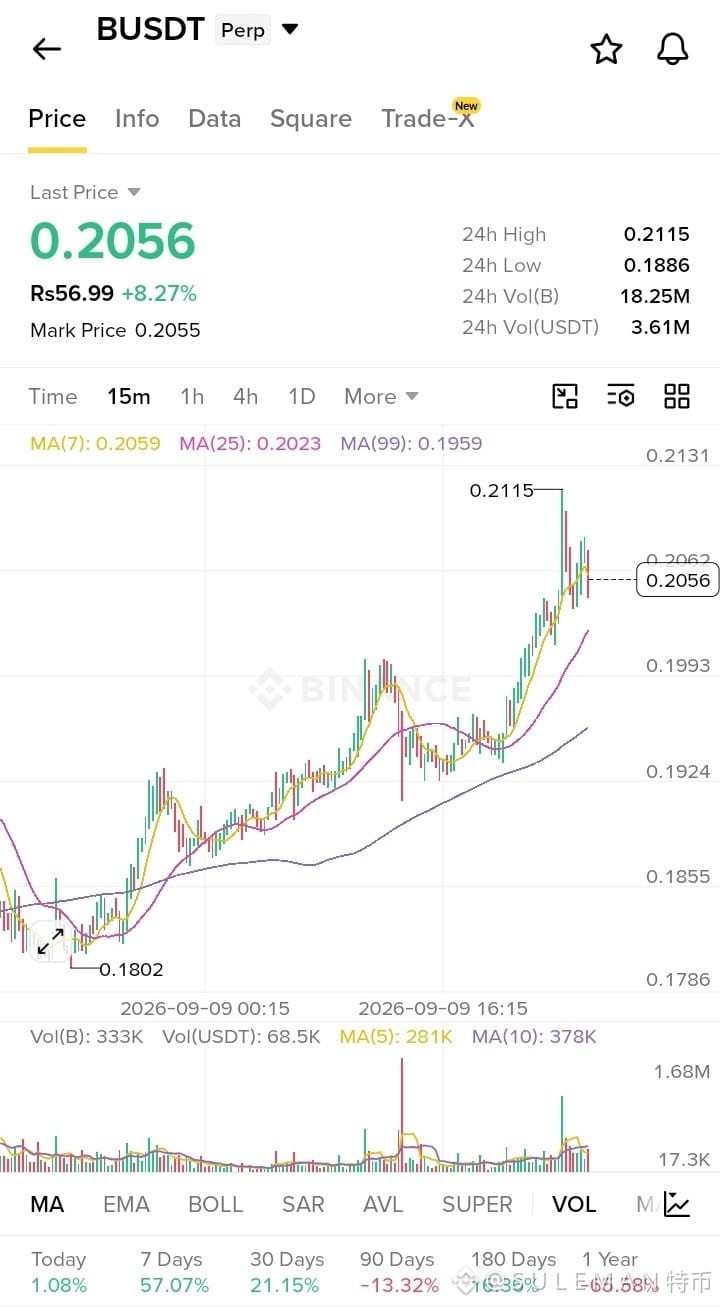720x1307 pixels.
Task: Add BUSDT to favorites with star icon
Action: 606,49
